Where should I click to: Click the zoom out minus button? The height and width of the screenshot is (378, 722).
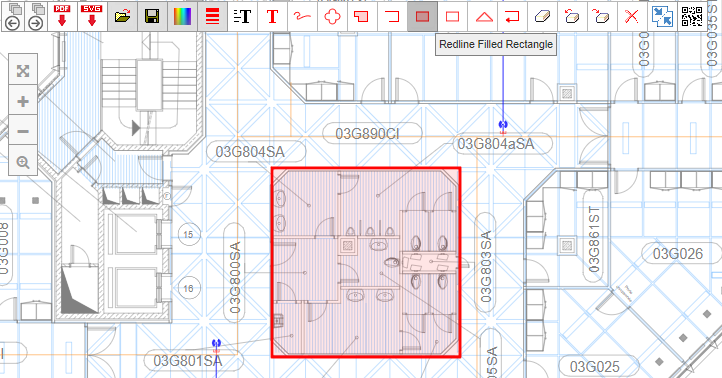pos(23,131)
